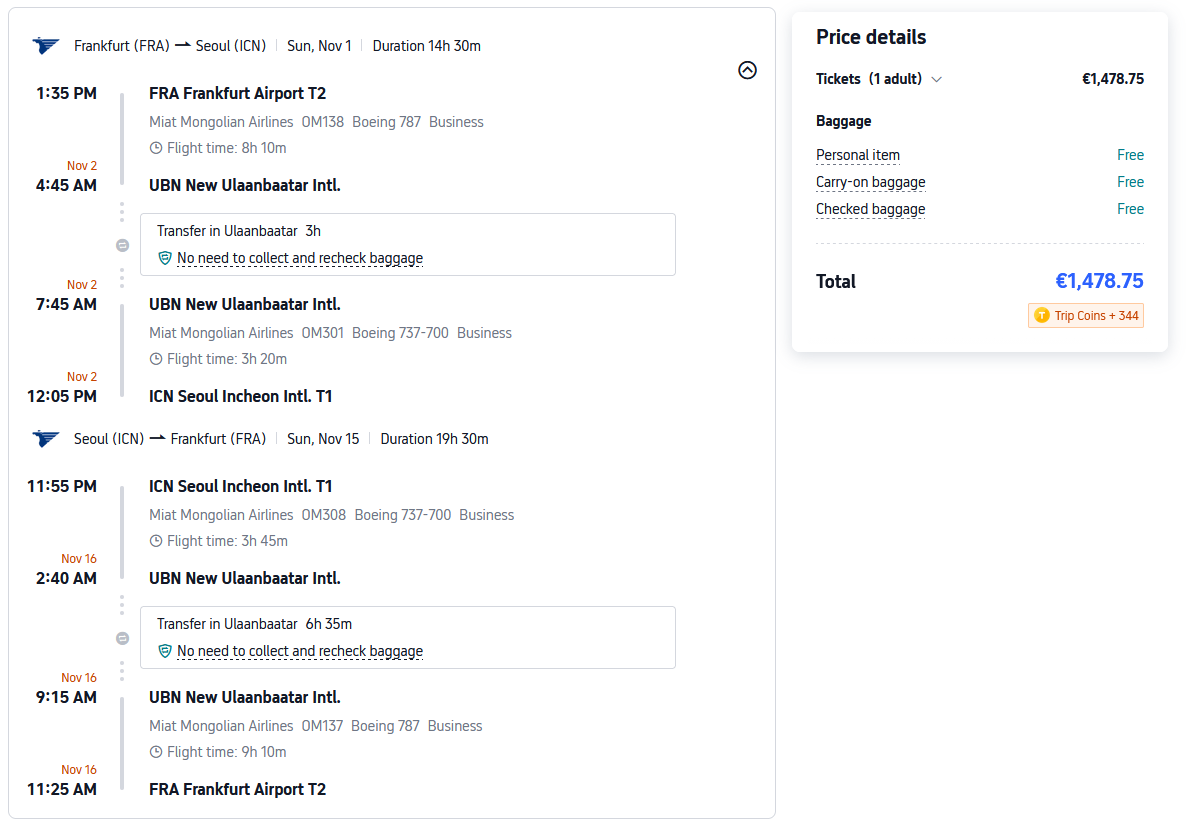This screenshot has width=1186, height=828.
Task: Open the Personal item baggage info
Action: point(857,155)
